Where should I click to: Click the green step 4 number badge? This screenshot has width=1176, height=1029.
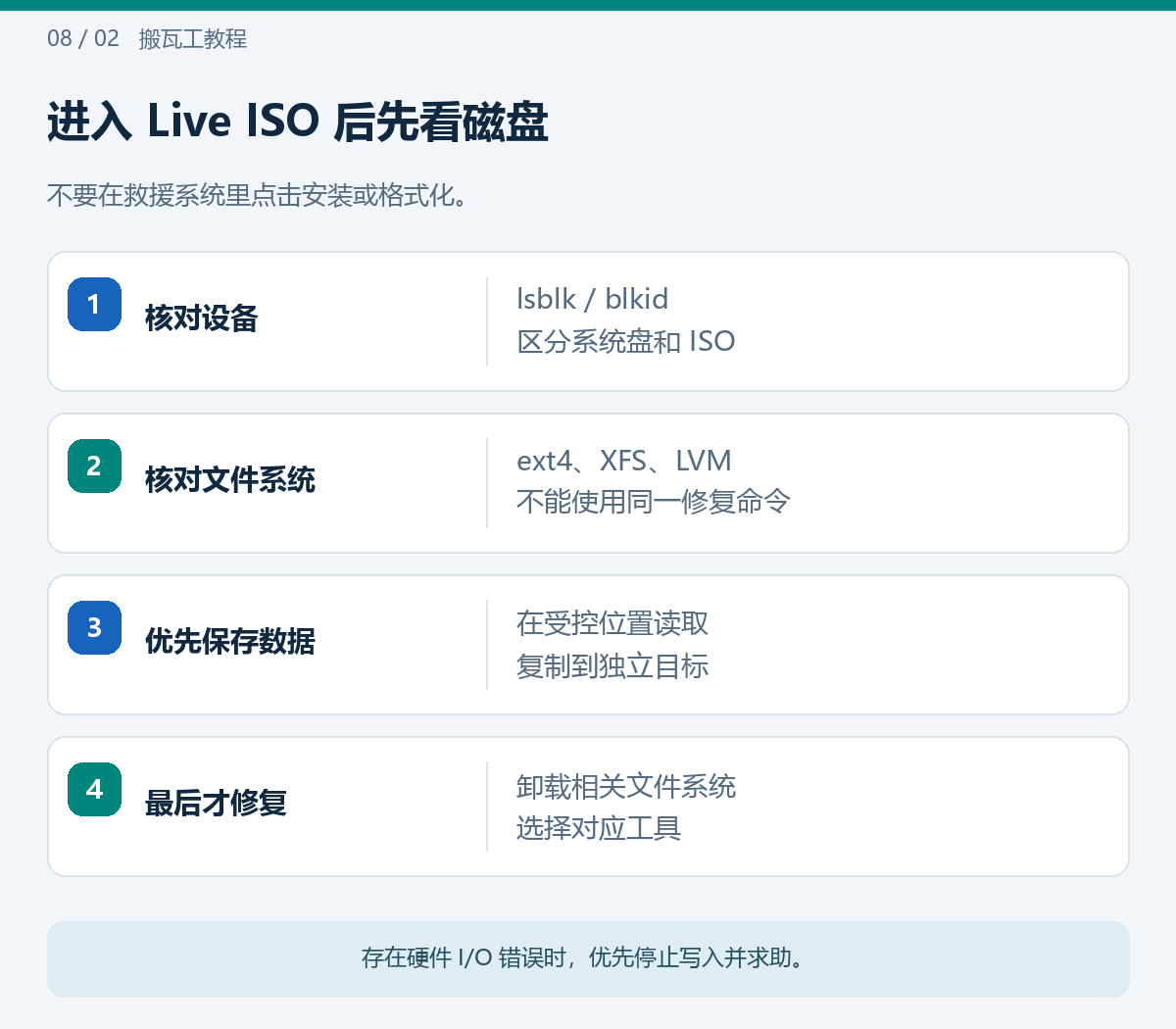[x=94, y=789]
